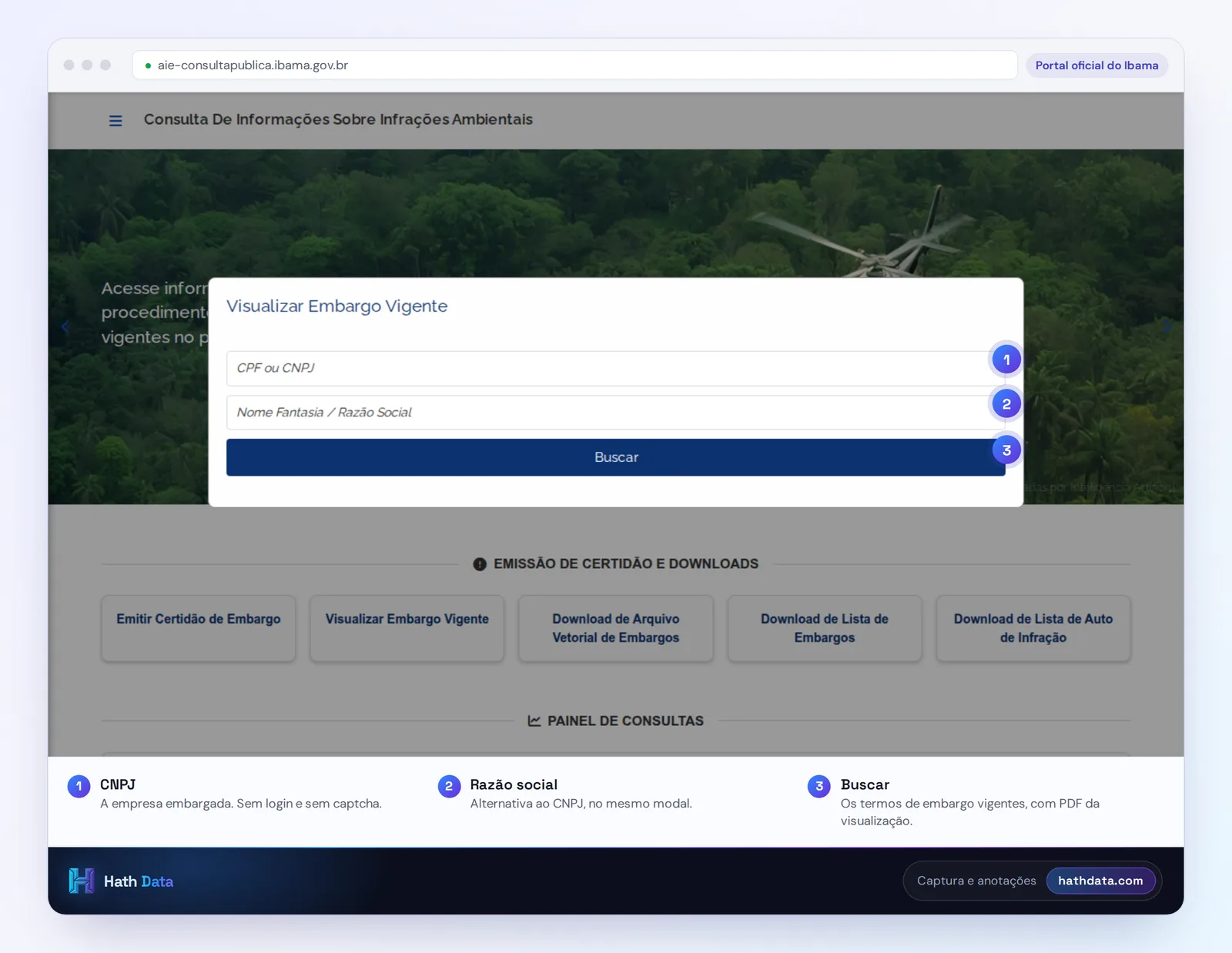1232x953 pixels.
Task: Click Emitir Certidão de Embargo card
Action: [x=199, y=628]
